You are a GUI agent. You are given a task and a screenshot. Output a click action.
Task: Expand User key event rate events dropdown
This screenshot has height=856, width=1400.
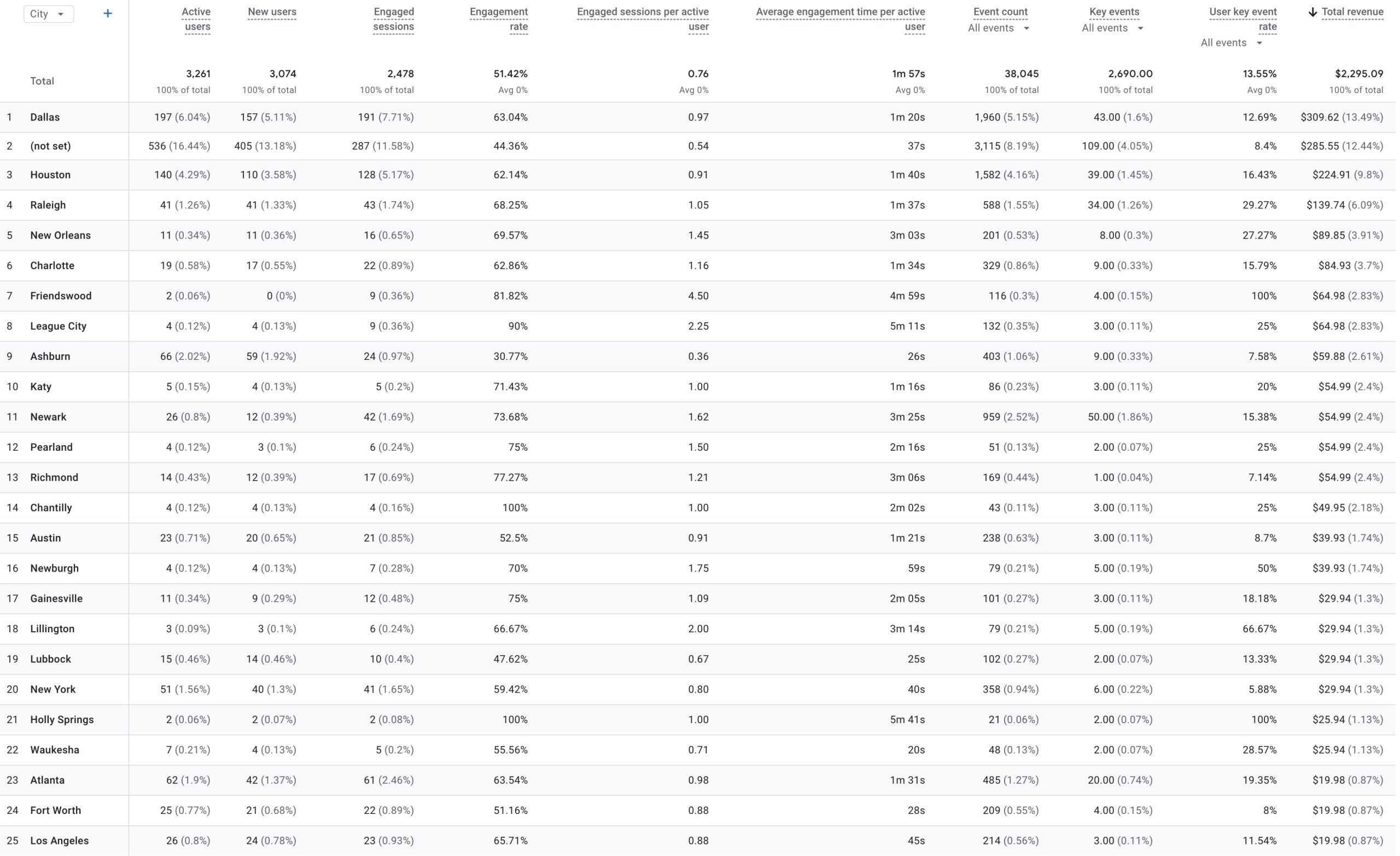1231,43
